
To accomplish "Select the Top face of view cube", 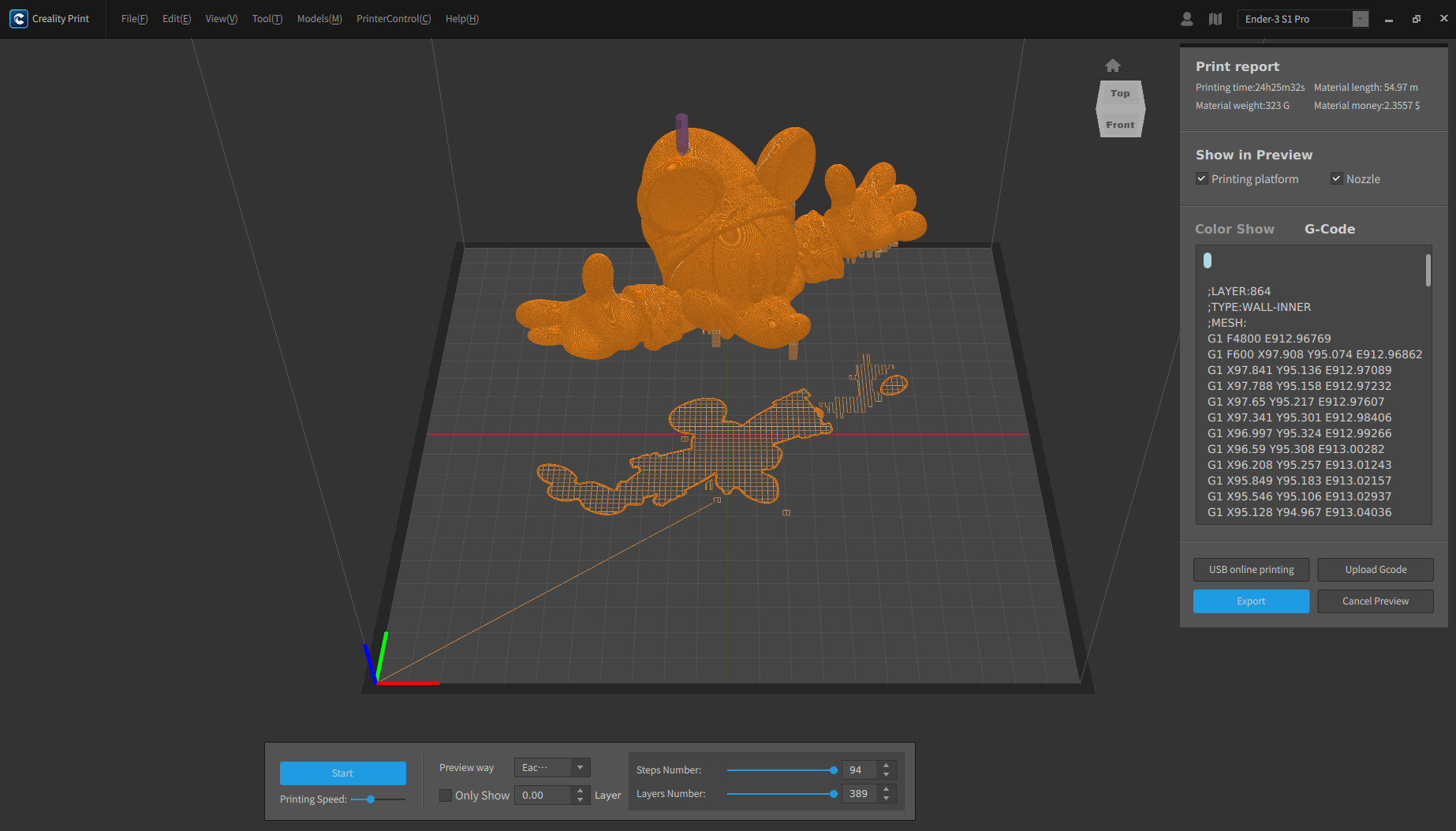I will click(x=1120, y=93).
